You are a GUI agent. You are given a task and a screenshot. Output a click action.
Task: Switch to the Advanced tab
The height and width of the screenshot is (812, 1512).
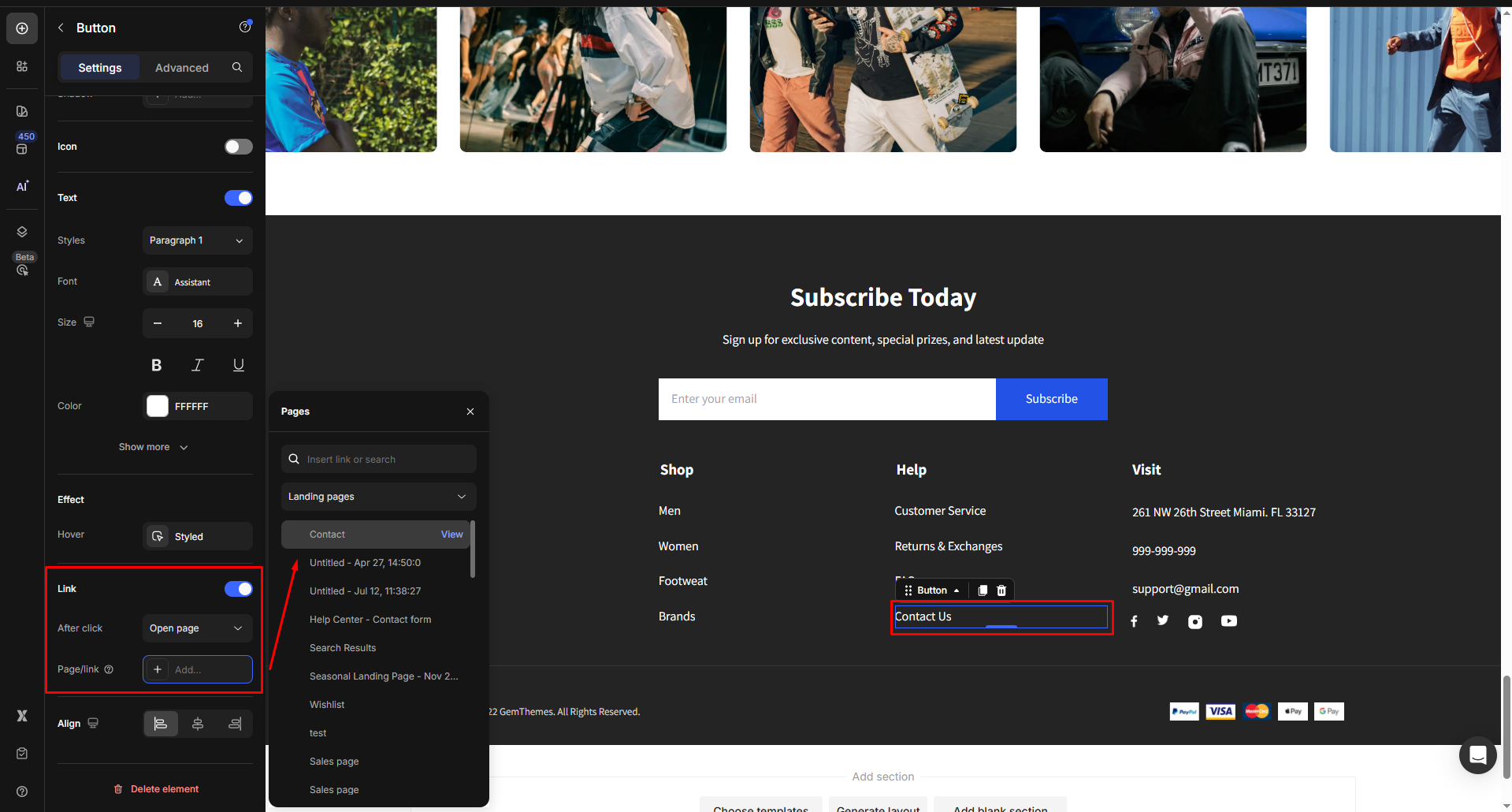(181, 67)
